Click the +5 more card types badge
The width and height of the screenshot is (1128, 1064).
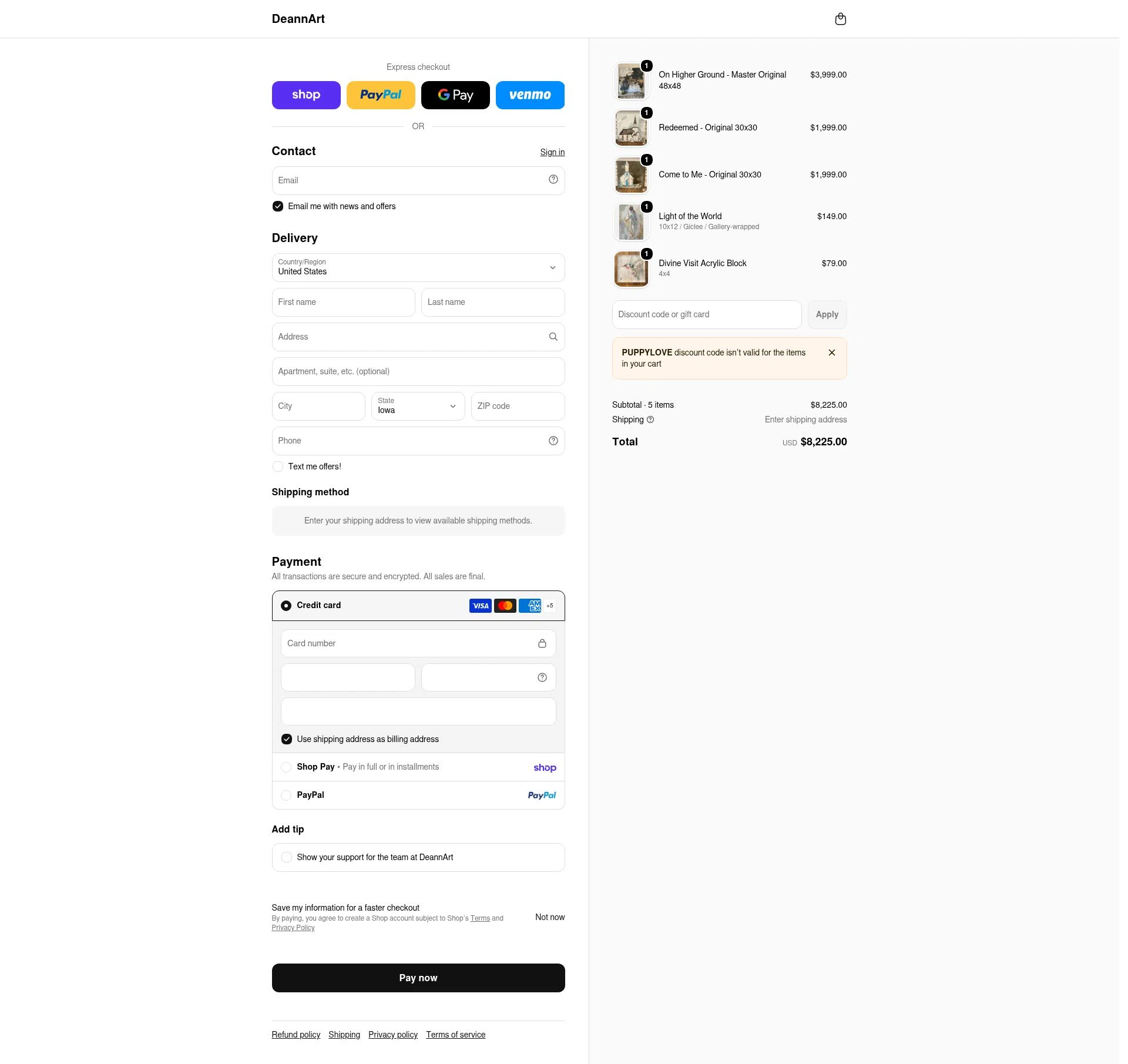point(550,606)
